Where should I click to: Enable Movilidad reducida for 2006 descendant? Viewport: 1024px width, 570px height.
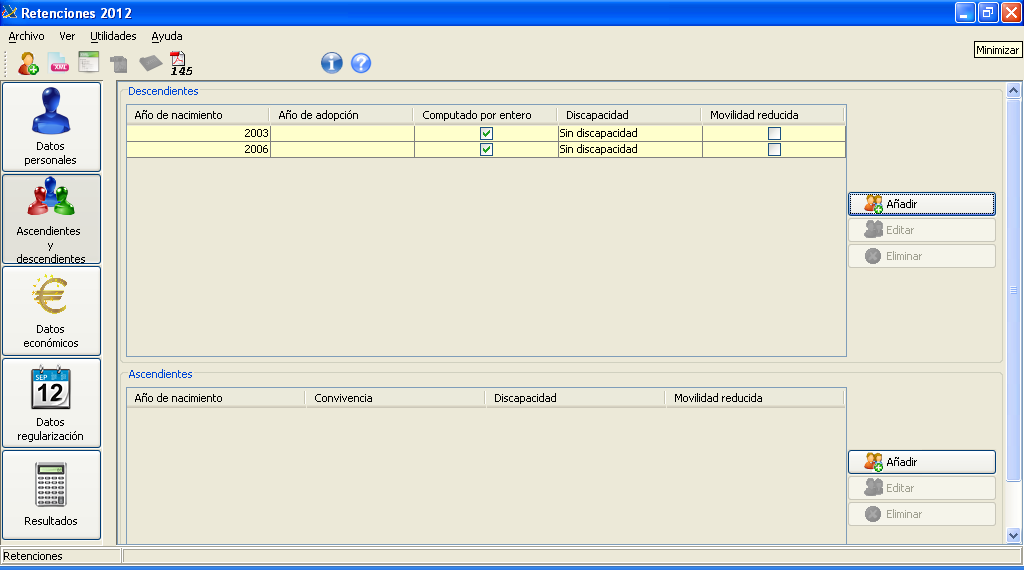(774, 149)
